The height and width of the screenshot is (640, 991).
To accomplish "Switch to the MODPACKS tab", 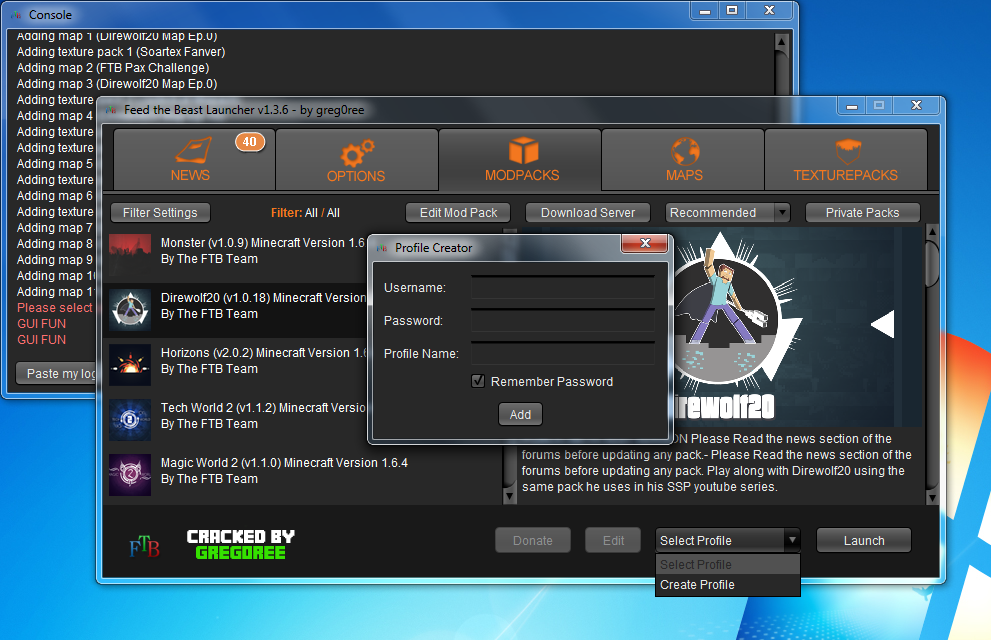I will click(x=520, y=159).
